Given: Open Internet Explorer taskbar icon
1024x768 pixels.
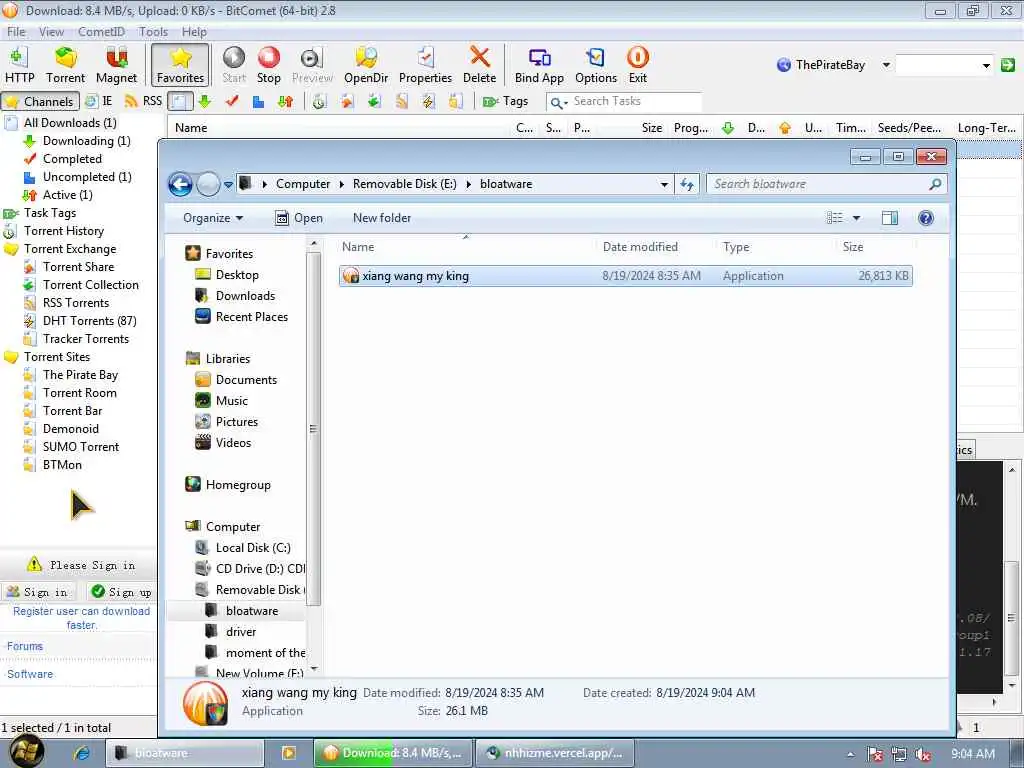Looking at the screenshot, I should tap(82, 753).
